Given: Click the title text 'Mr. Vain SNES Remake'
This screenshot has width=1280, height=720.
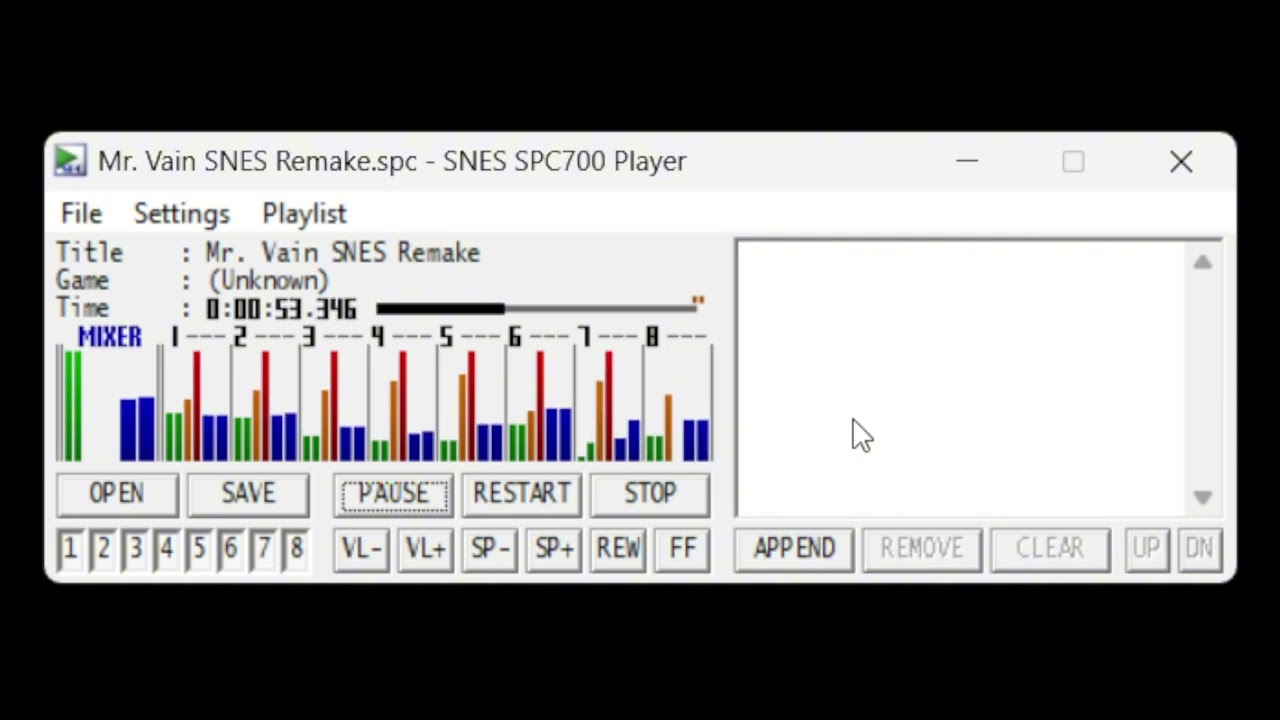Looking at the screenshot, I should pos(342,253).
